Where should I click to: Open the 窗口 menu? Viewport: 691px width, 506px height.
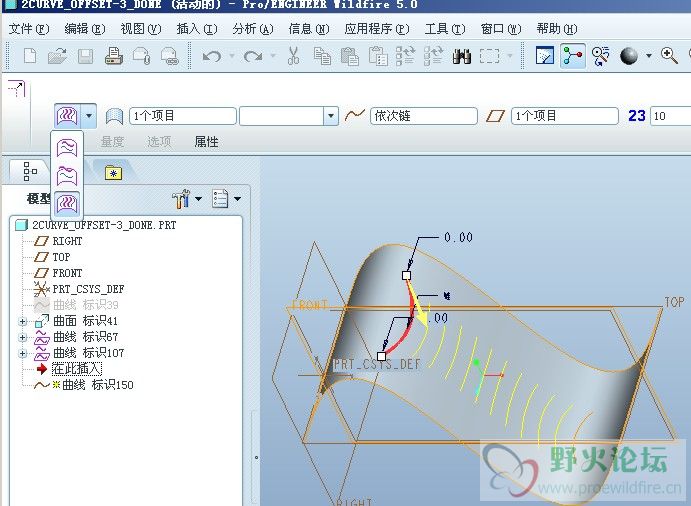501,29
